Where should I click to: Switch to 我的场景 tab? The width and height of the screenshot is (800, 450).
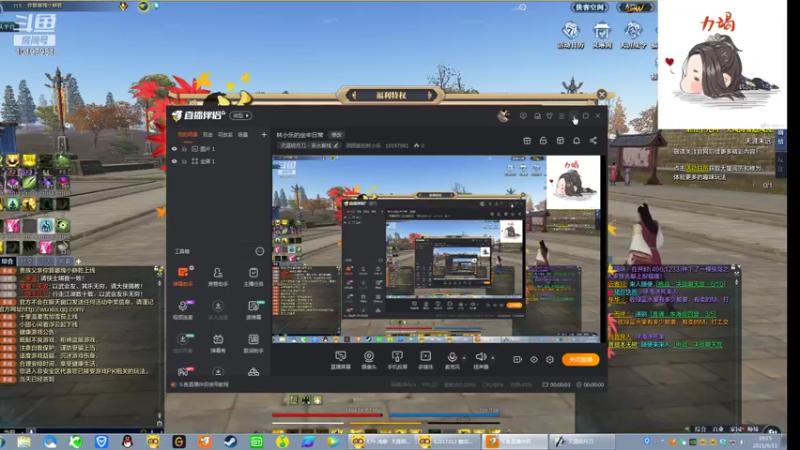(187, 135)
